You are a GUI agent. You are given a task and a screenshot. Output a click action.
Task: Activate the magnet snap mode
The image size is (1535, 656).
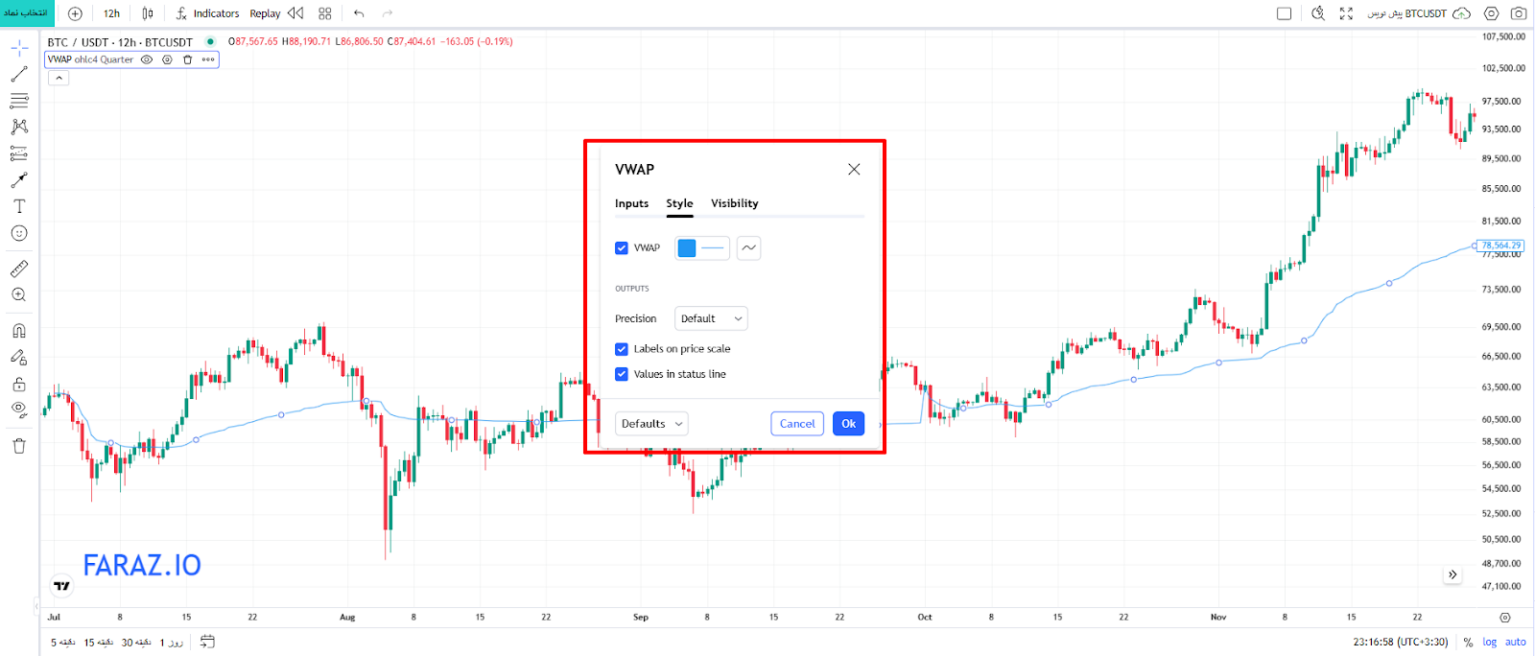pos(19,331)
